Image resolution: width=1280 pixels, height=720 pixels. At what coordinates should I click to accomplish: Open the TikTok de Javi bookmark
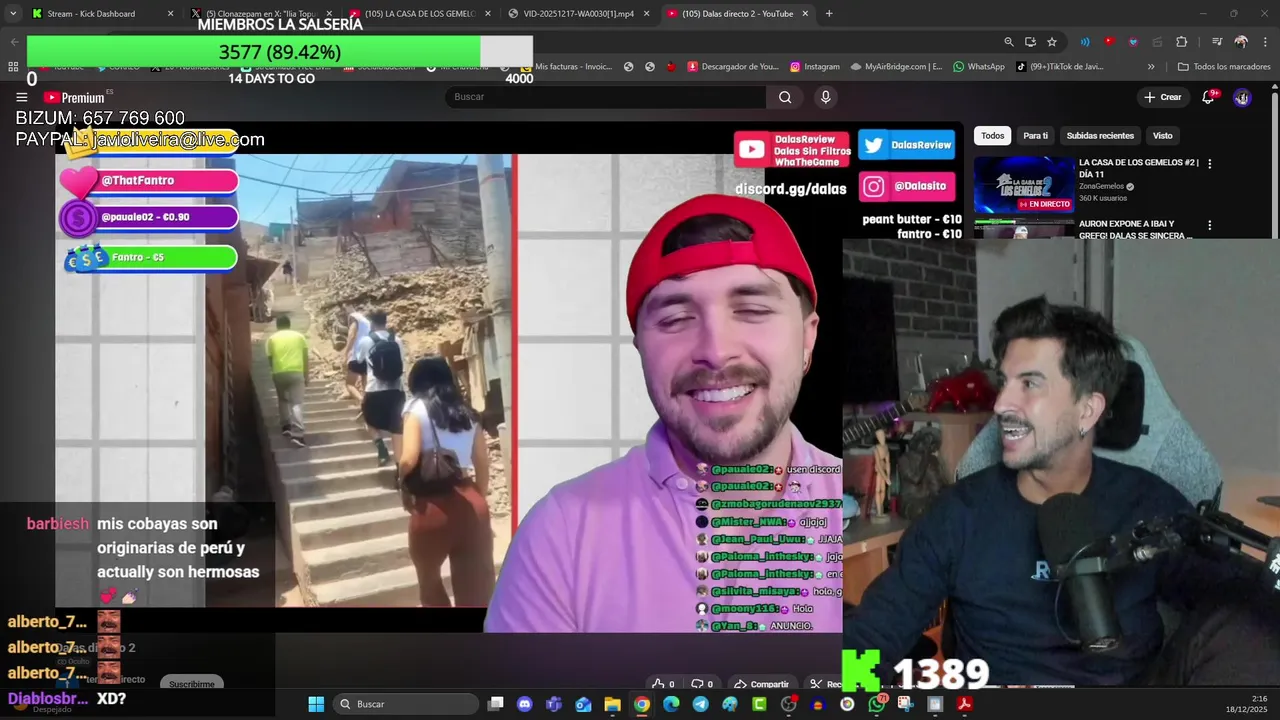(1060, 67)
